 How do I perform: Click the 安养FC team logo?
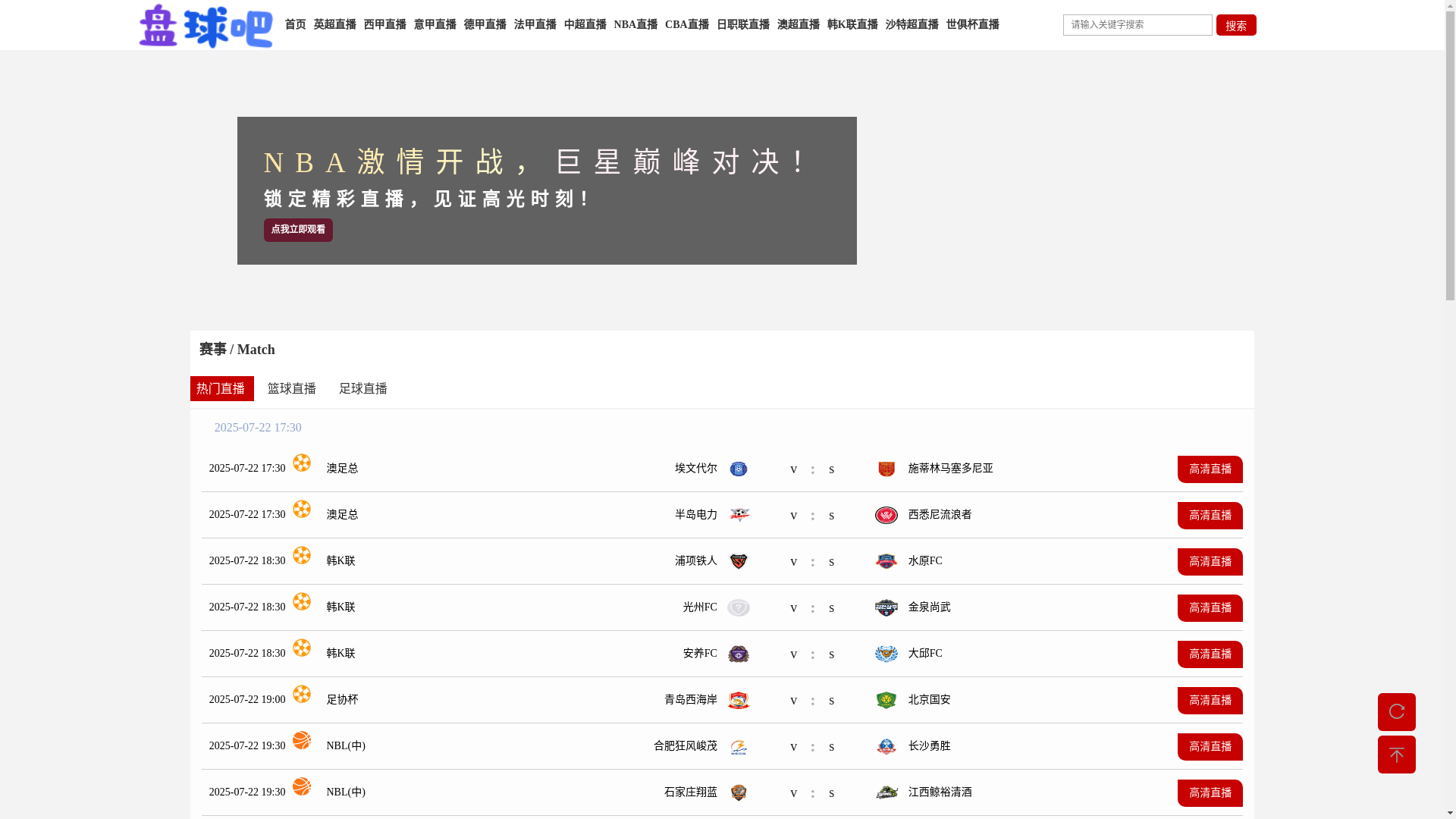point(738,654)
